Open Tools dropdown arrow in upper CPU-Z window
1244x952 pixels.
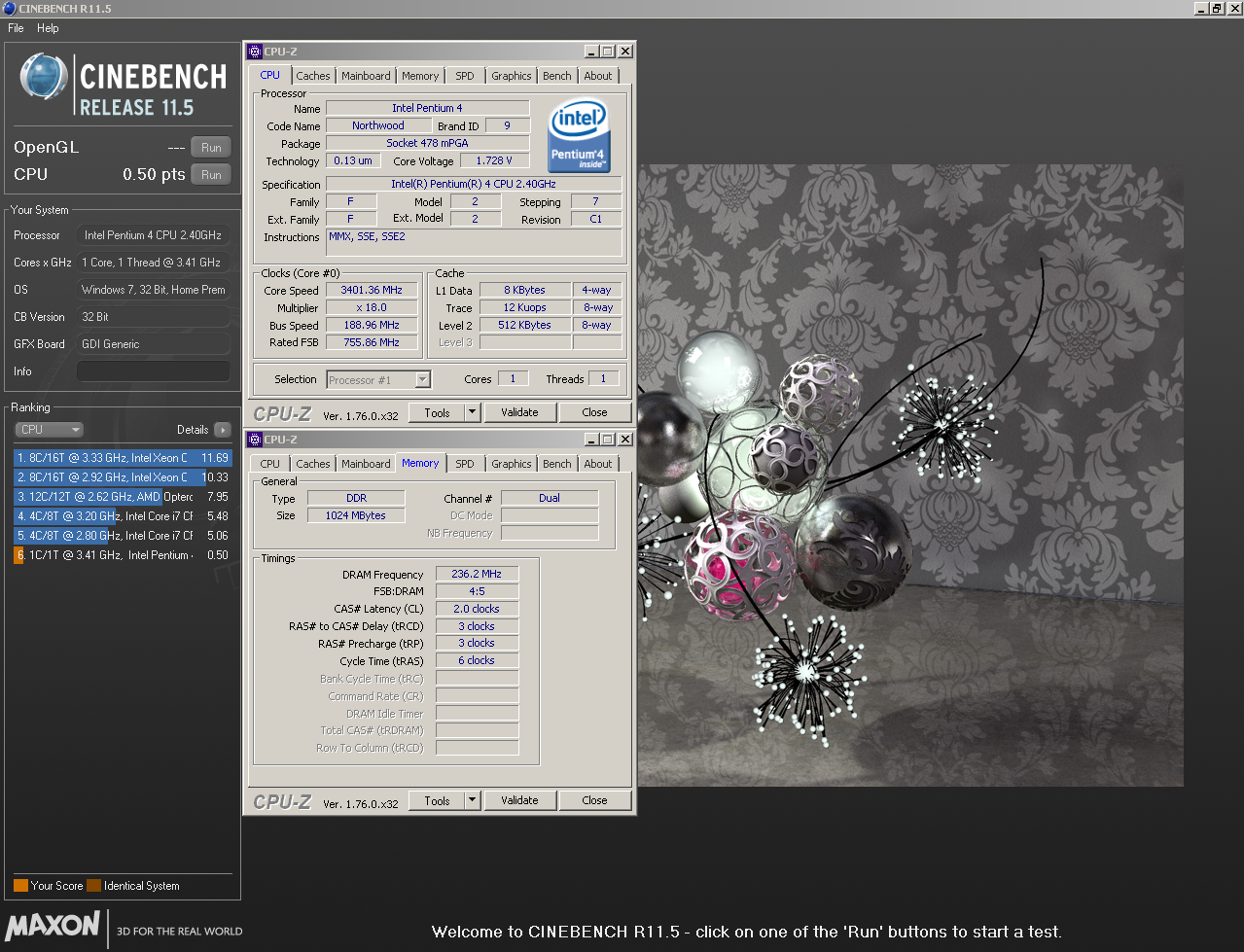pos(473,412)
